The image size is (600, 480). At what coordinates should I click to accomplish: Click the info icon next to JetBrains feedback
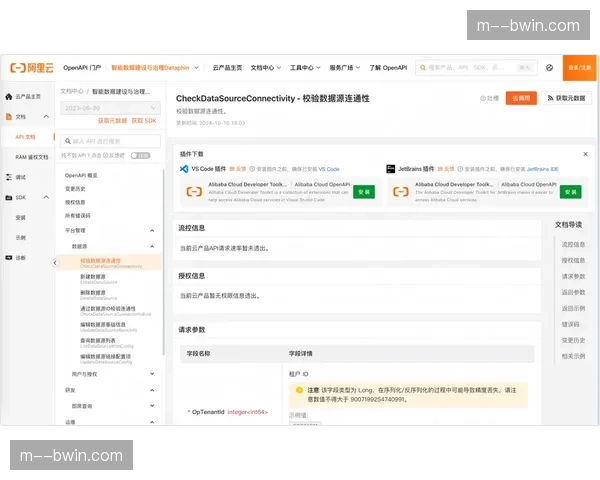coord(460,169)
